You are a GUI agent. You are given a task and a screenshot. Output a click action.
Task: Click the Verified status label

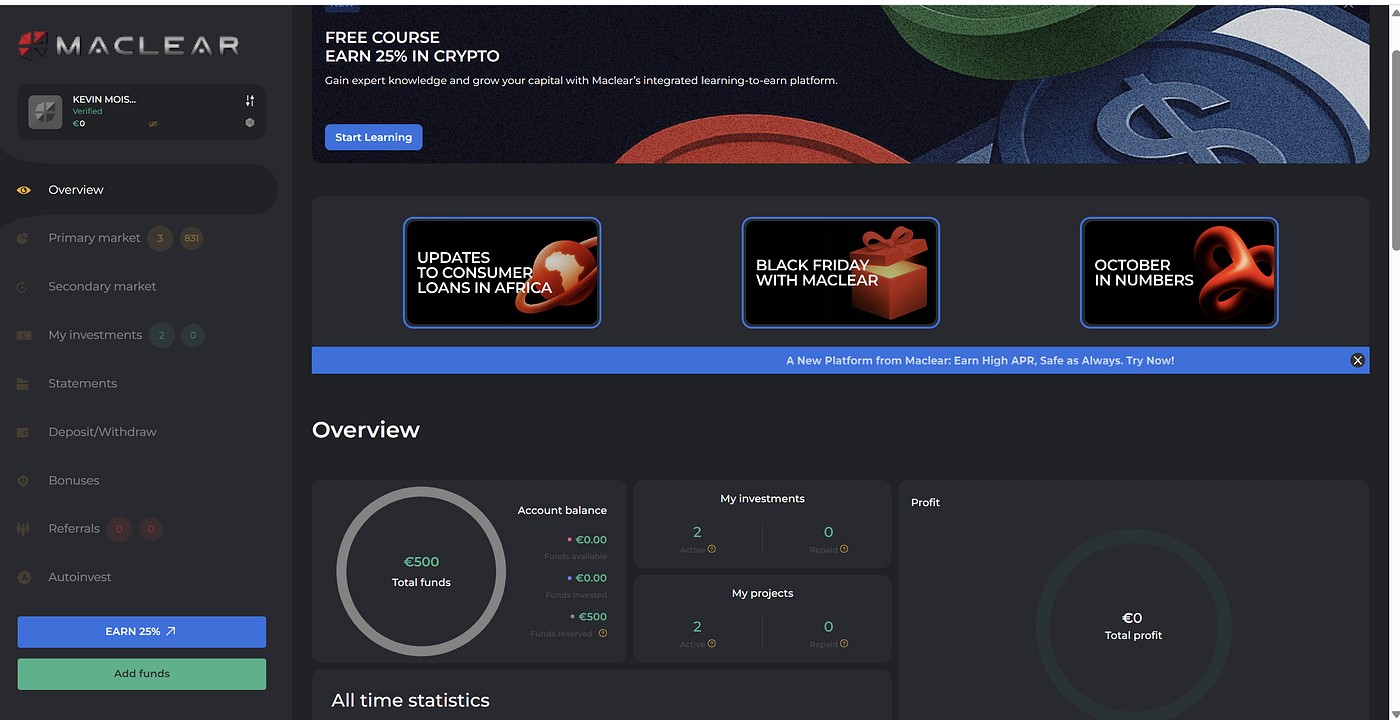tap(87, 111)
